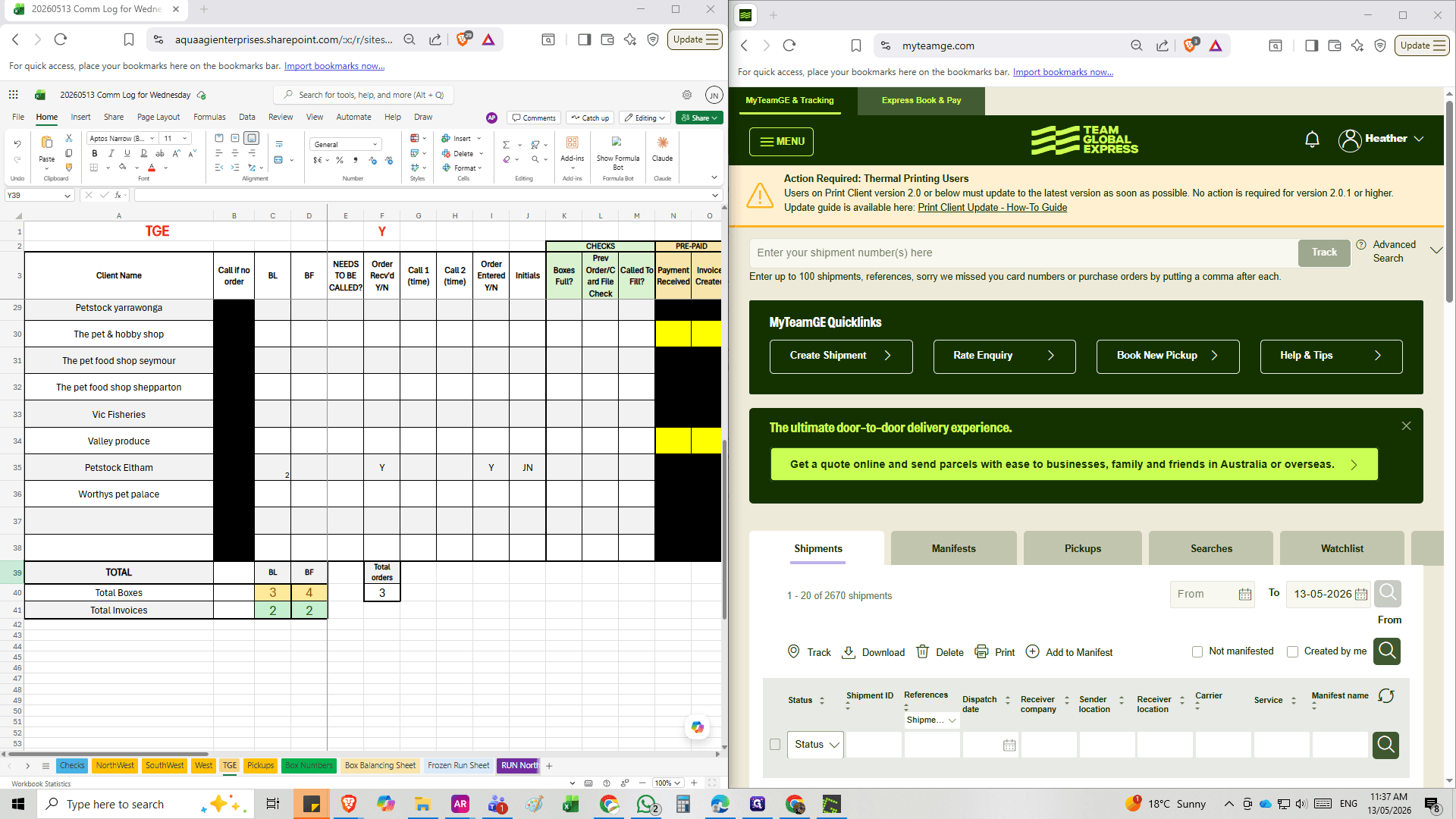Click the Wrap Text icon in Alignment group
Viewport: 1456px width, 819px height.
(x=279, y=144)
